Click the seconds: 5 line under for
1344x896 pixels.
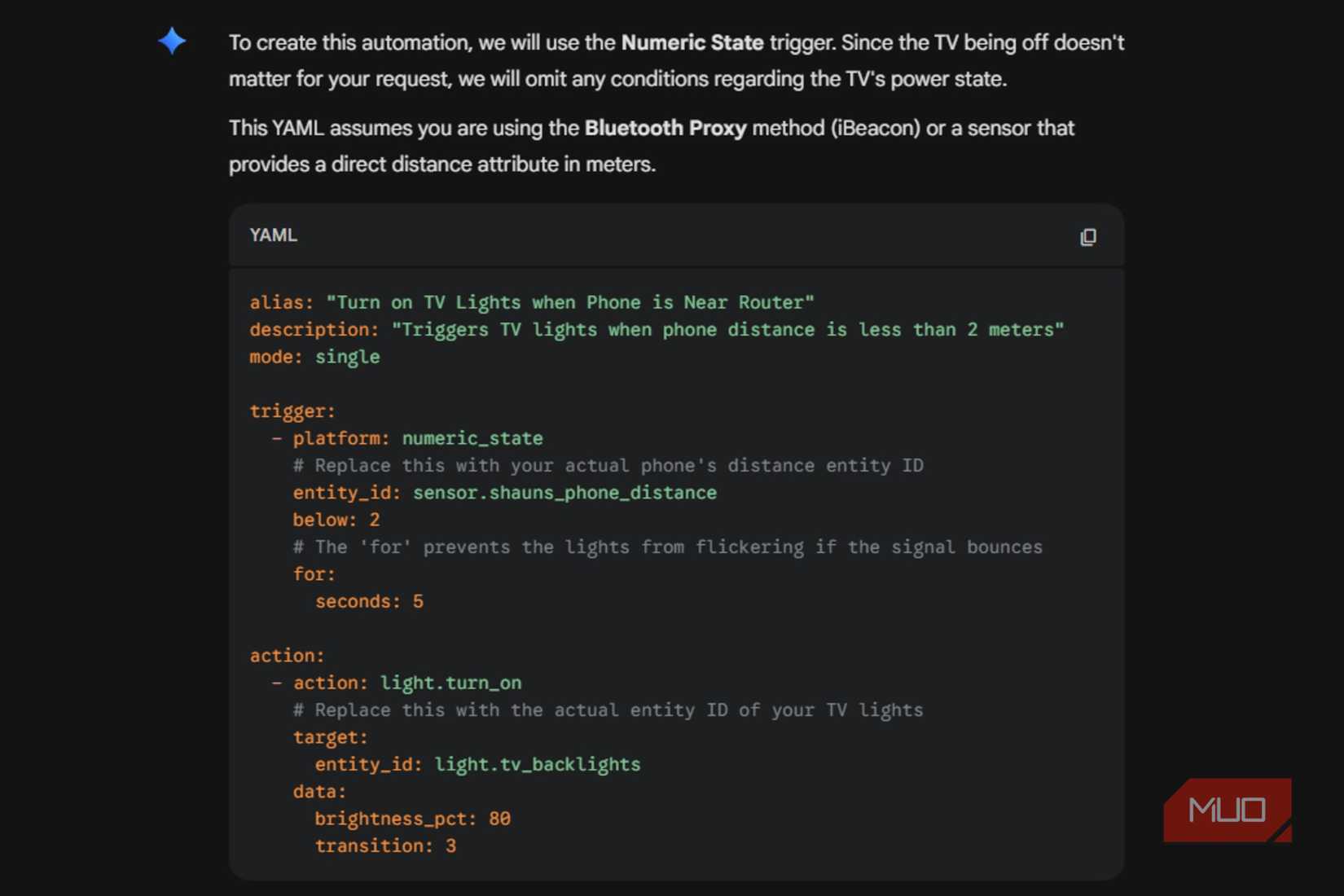click(x=368, y=601)
